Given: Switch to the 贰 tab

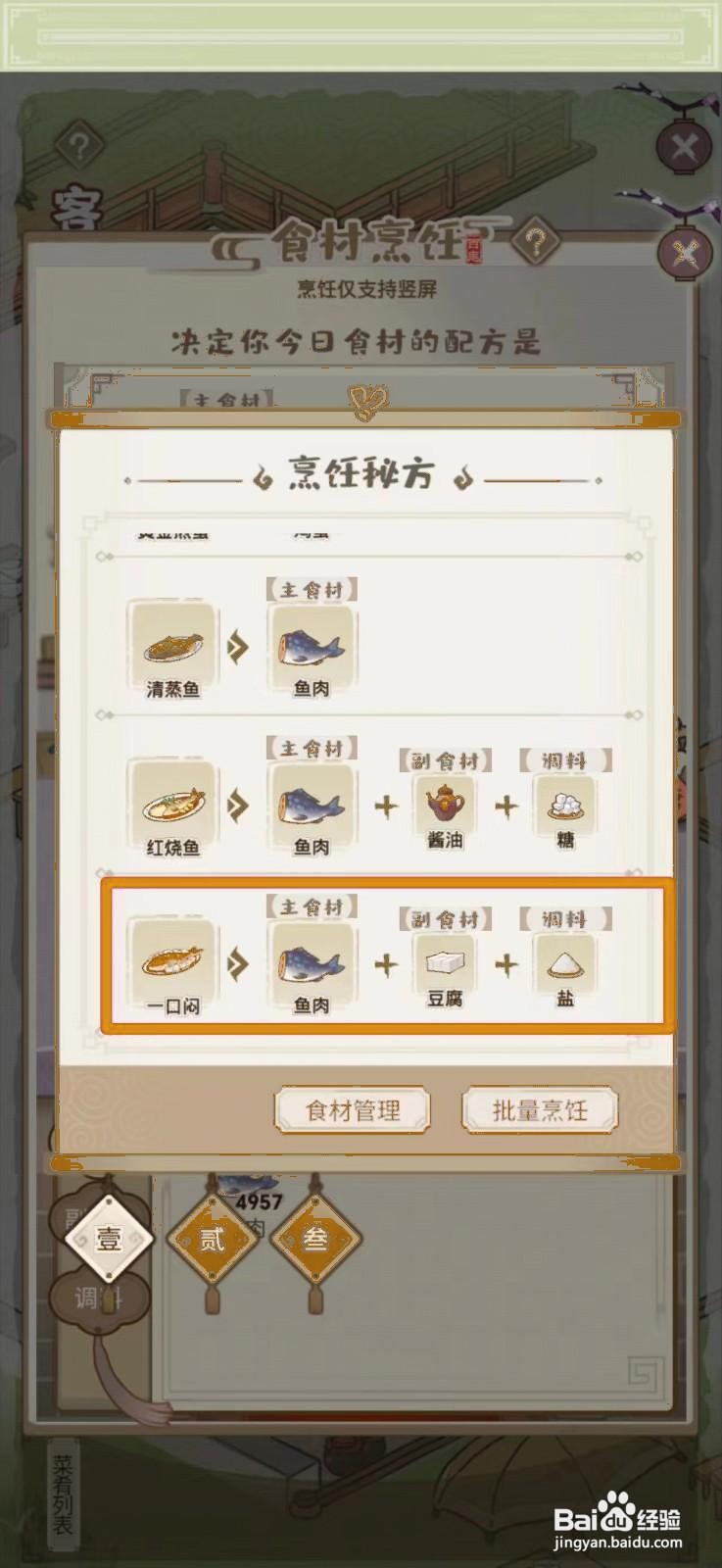Looking at the screenshot, I should tap(213, 1239).
